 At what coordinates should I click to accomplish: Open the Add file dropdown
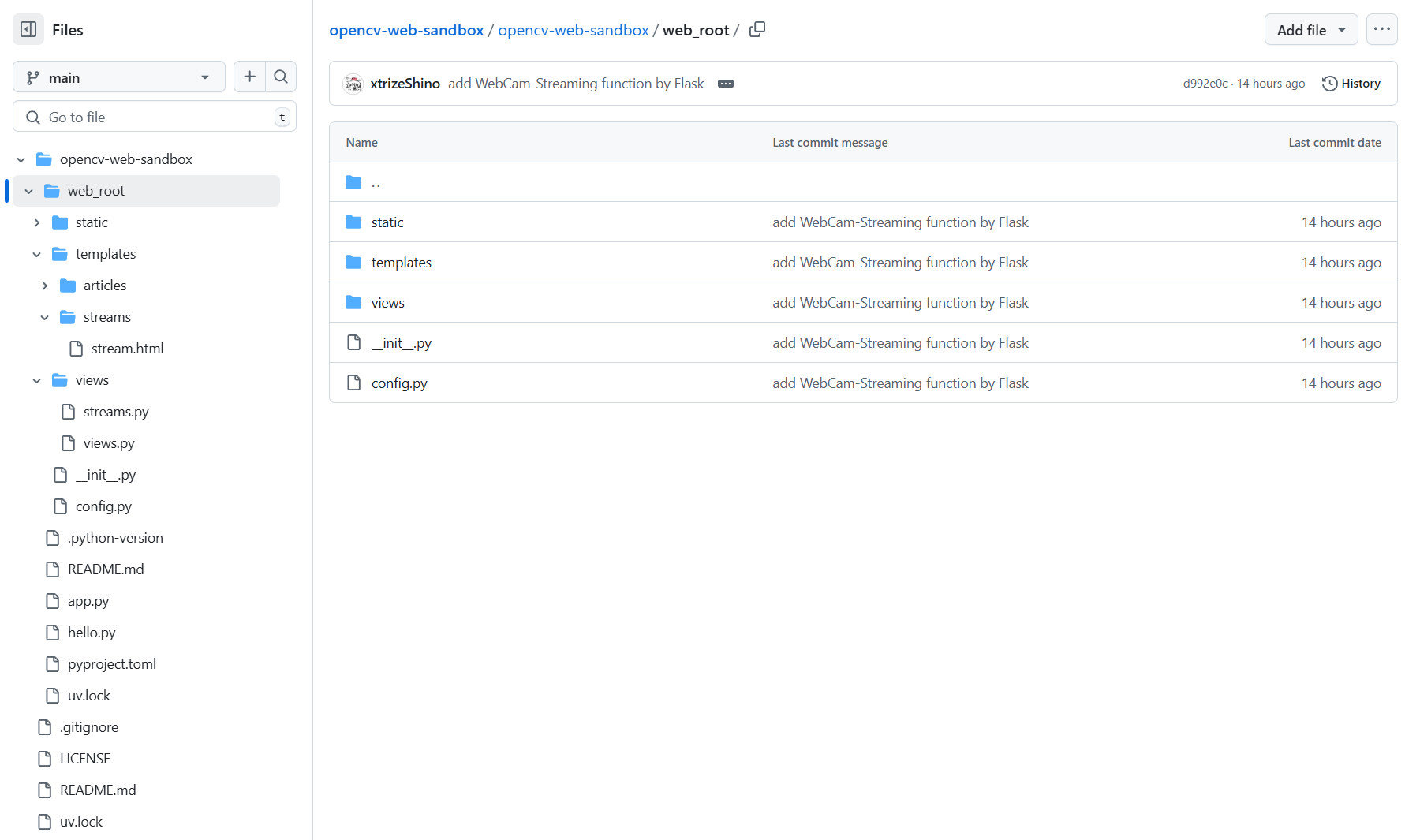pyautogui.click(x=1310, y=30)
